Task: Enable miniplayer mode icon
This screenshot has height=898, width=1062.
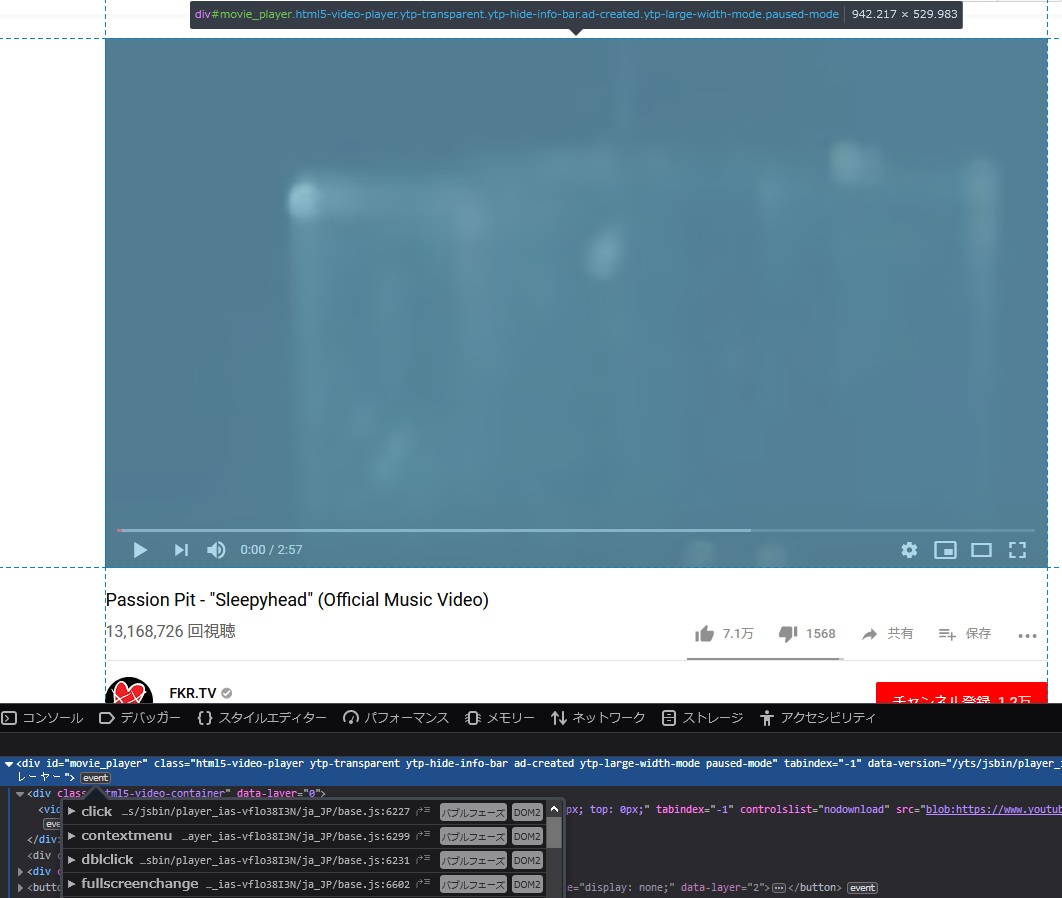Action: 945,550
